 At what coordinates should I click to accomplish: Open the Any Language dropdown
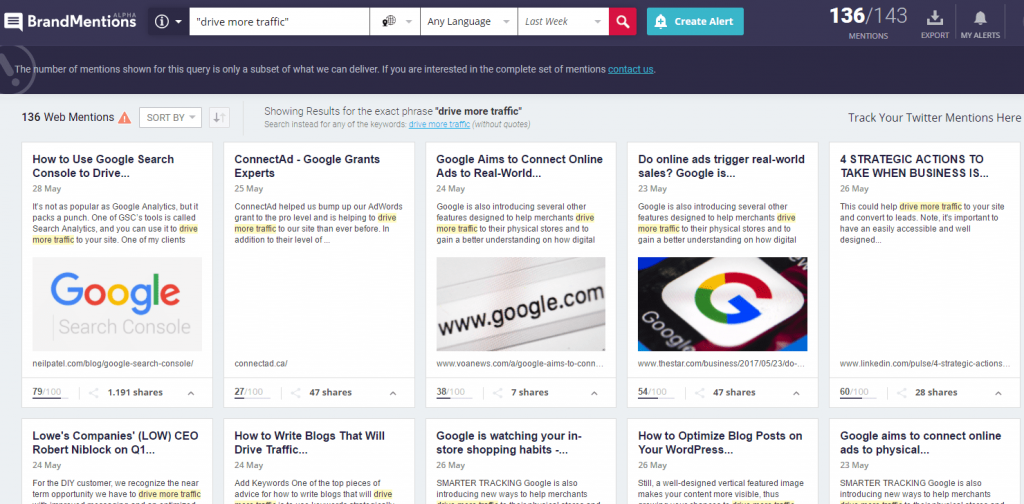pos(467,21)
